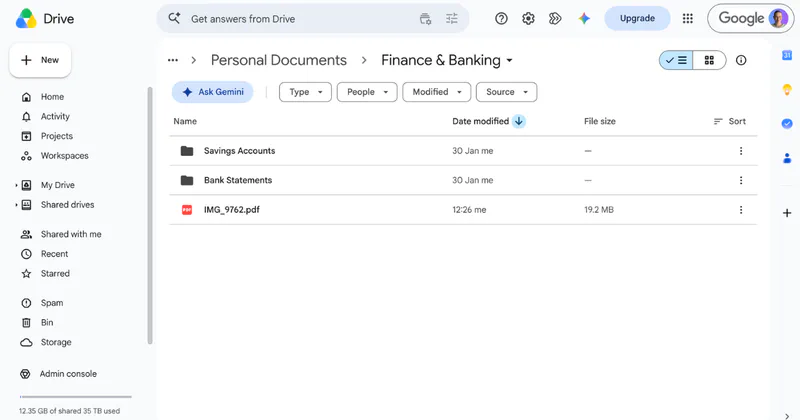800x420 pixels.
Task: Open the Bin
Action: tap(47, 323)
